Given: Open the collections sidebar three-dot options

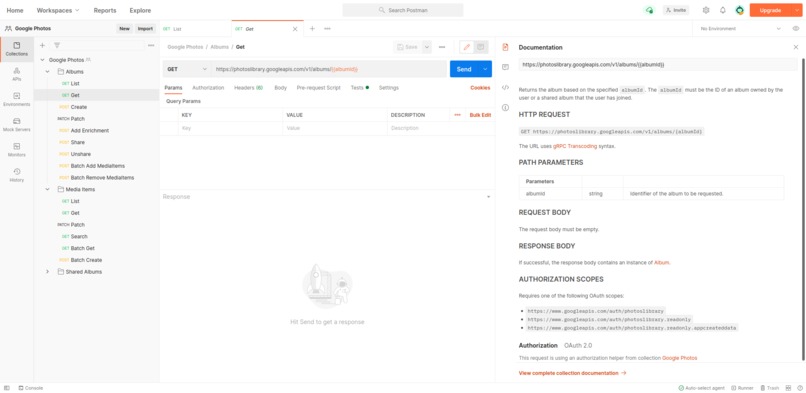Looking at the screenshot, I should click(x=151, y=45).
